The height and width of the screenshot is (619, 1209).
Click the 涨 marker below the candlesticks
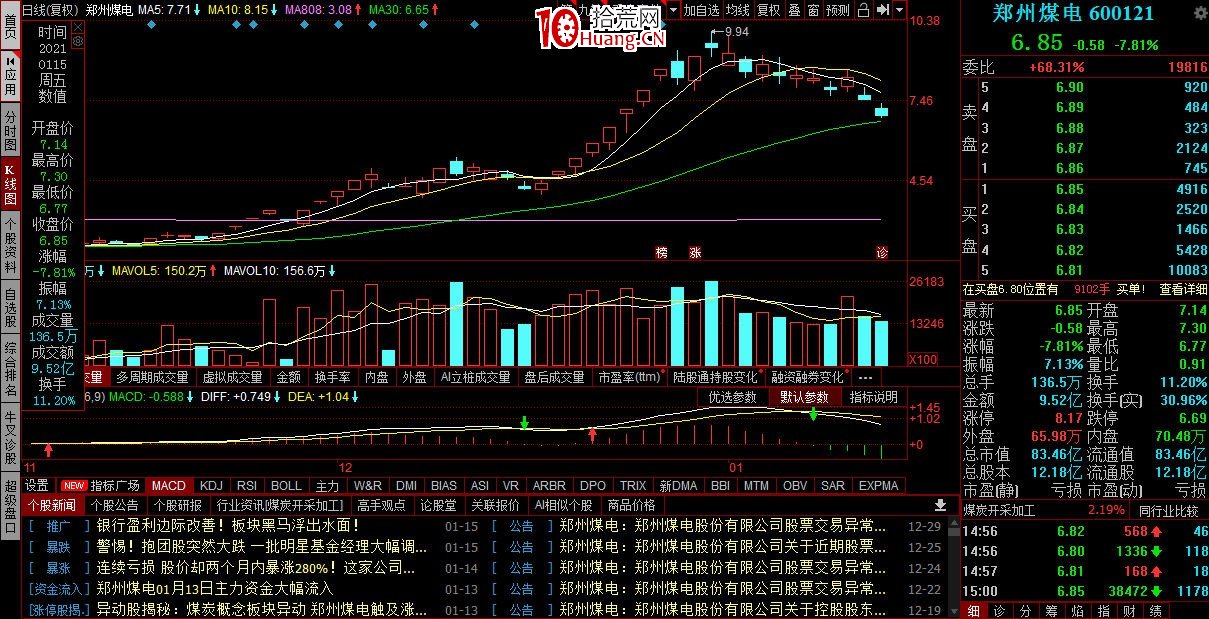point(694,252)
